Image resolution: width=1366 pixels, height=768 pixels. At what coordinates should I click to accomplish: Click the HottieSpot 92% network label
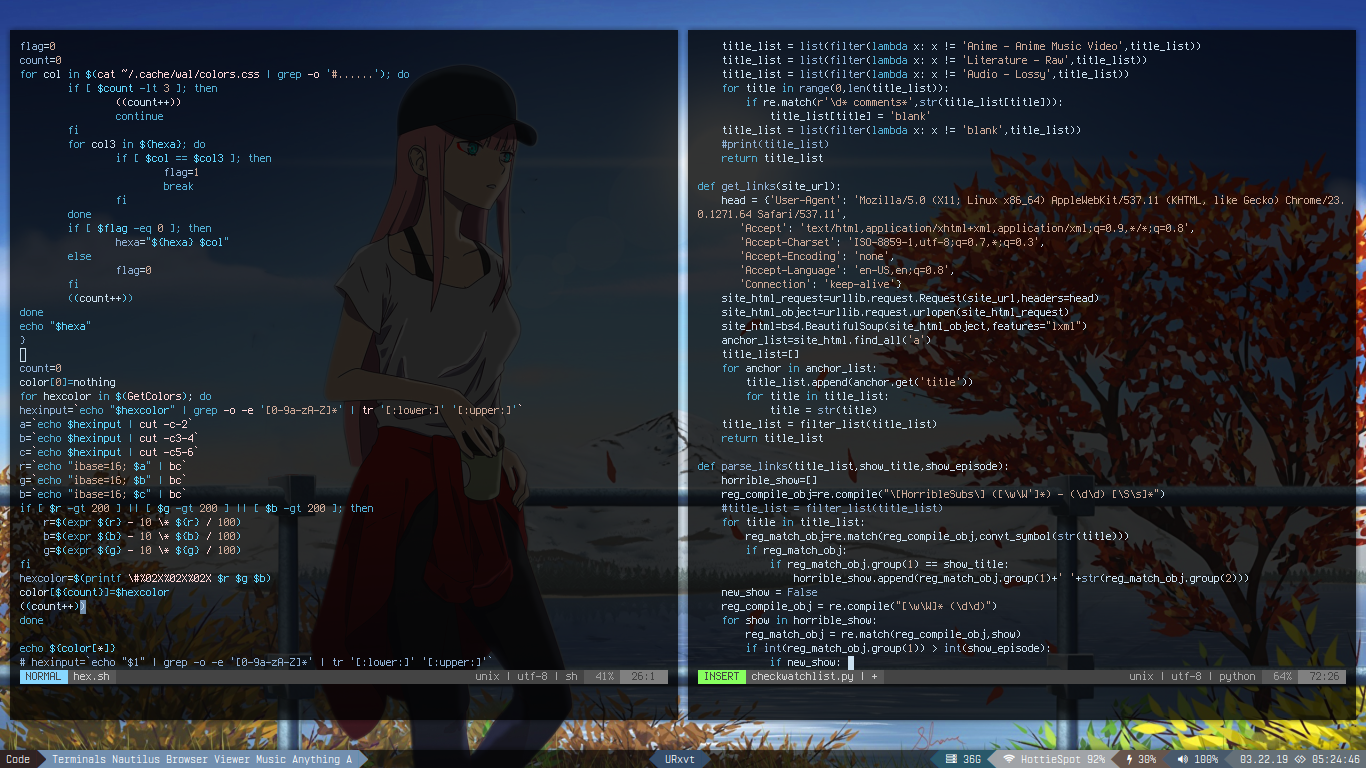pos(1063,759)
